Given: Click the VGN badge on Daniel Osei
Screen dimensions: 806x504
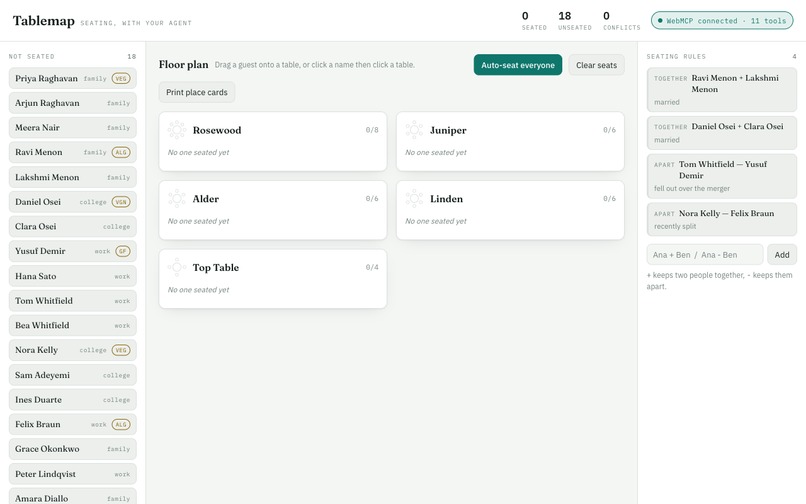Looking at the screenshot, I should click(x=121, y=202).
